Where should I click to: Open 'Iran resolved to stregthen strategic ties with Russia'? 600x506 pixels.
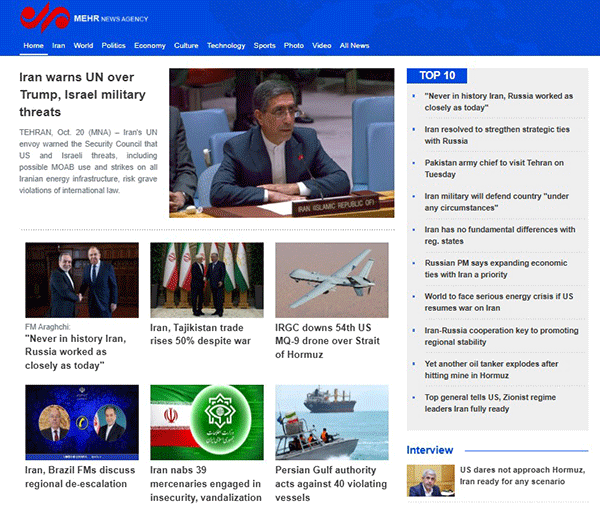click(x=497, y=135)
